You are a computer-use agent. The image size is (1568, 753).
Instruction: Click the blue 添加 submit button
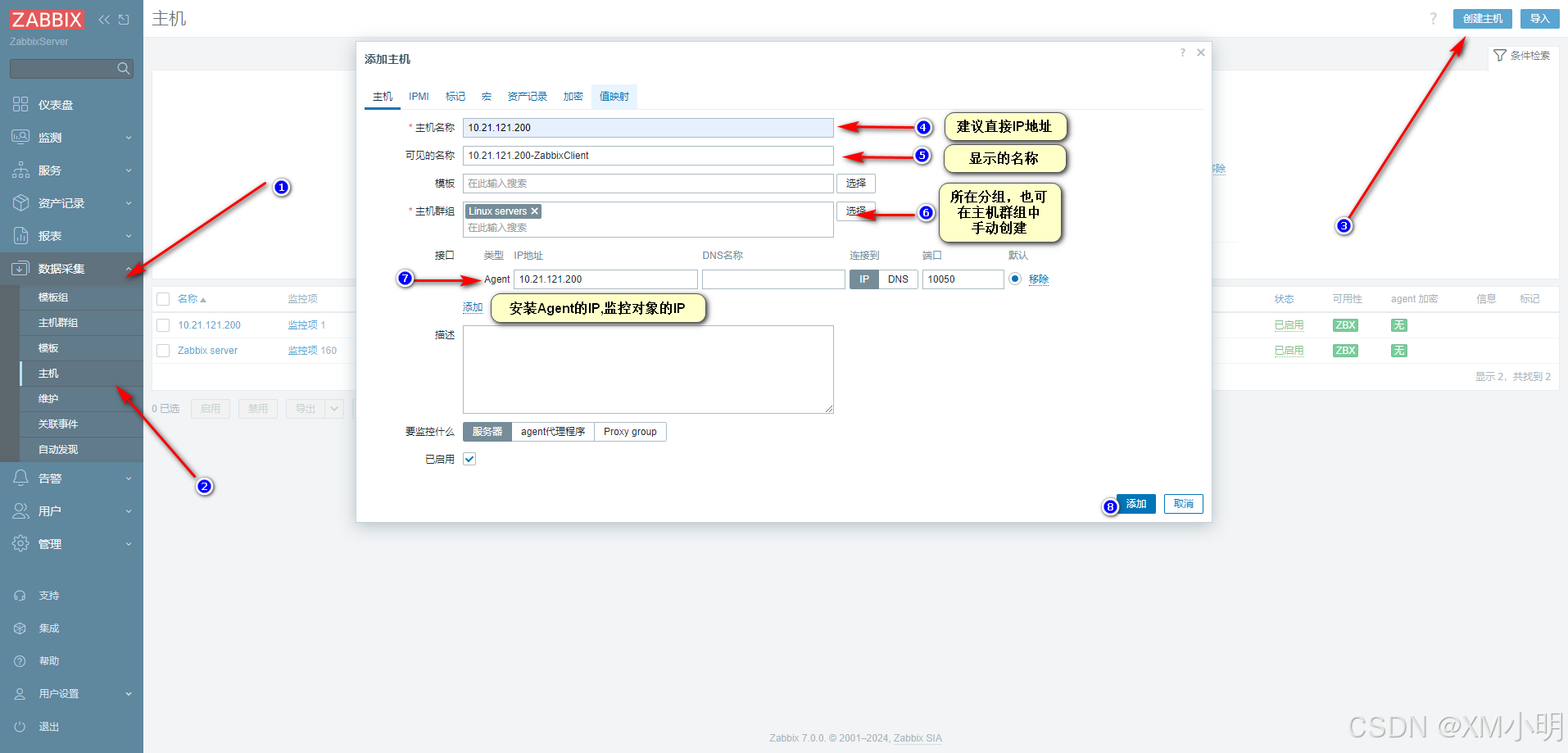click(x=1135, y=504)
